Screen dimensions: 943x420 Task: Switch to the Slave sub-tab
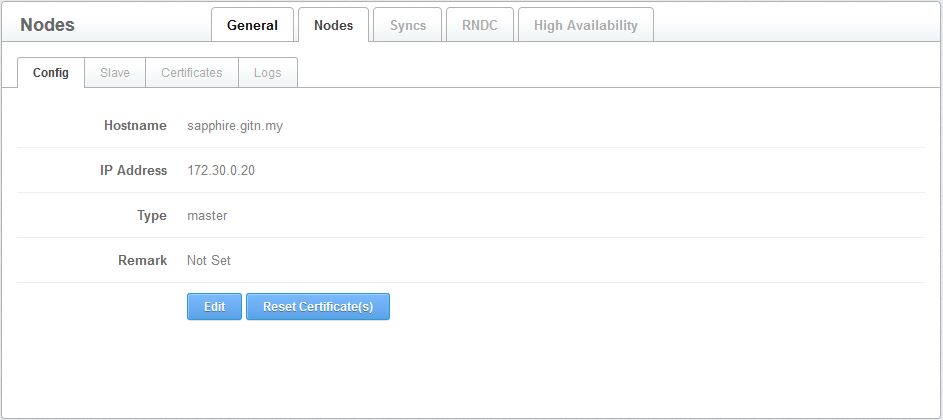[x=115, y=73]
